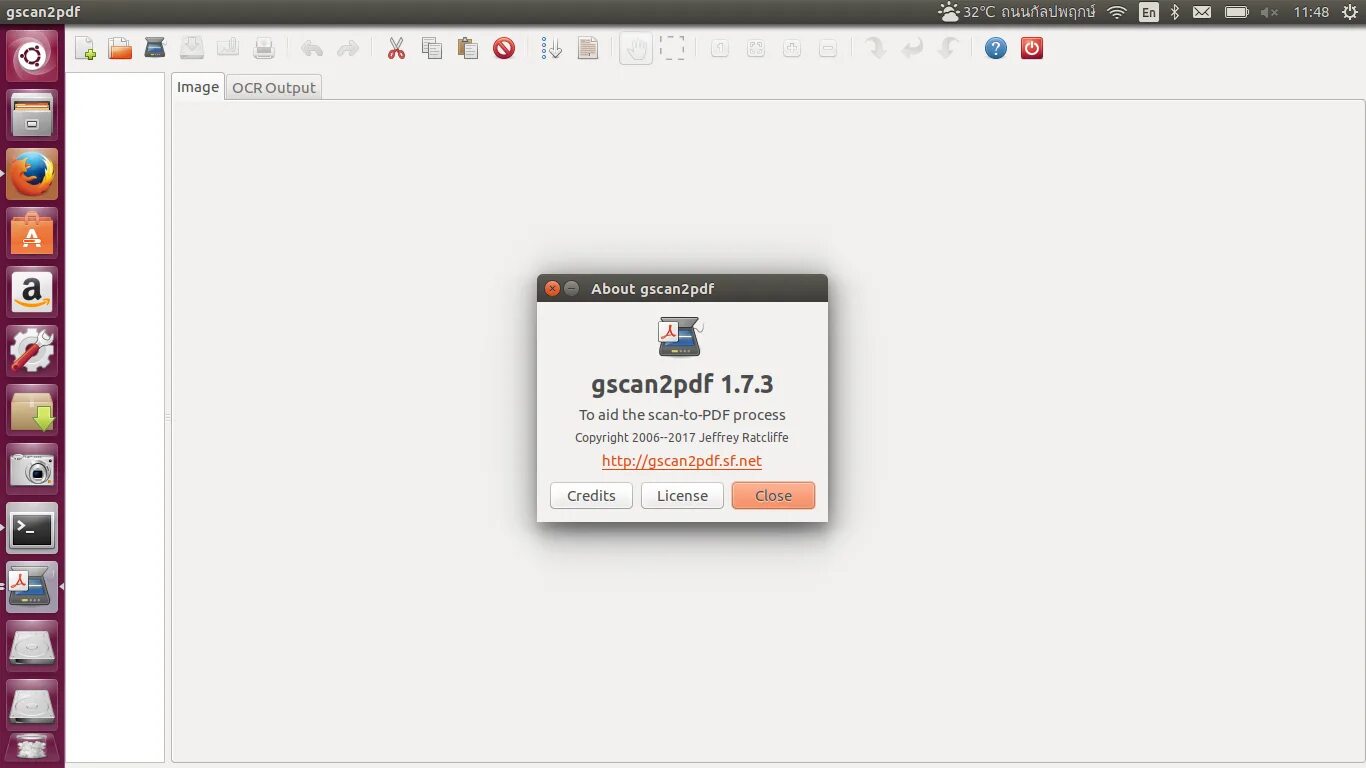Click the Save icon in toolbar
The image size is (1366, 768).
[x=192, y=47]
